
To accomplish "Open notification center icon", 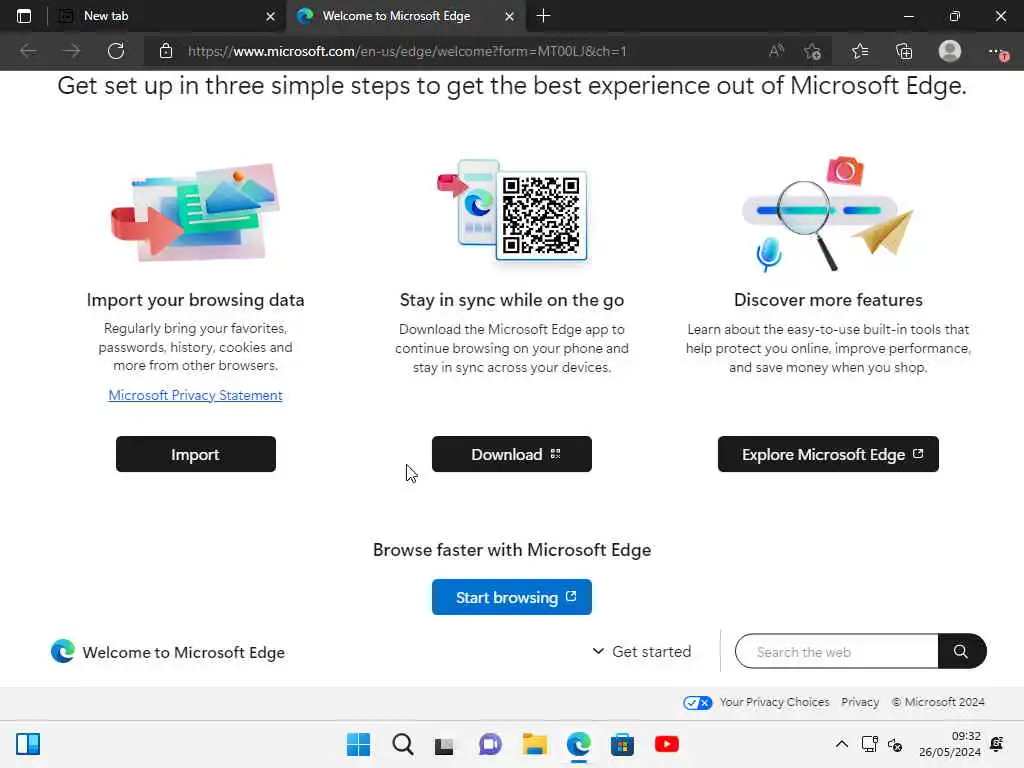I will (x=997, y=744).
